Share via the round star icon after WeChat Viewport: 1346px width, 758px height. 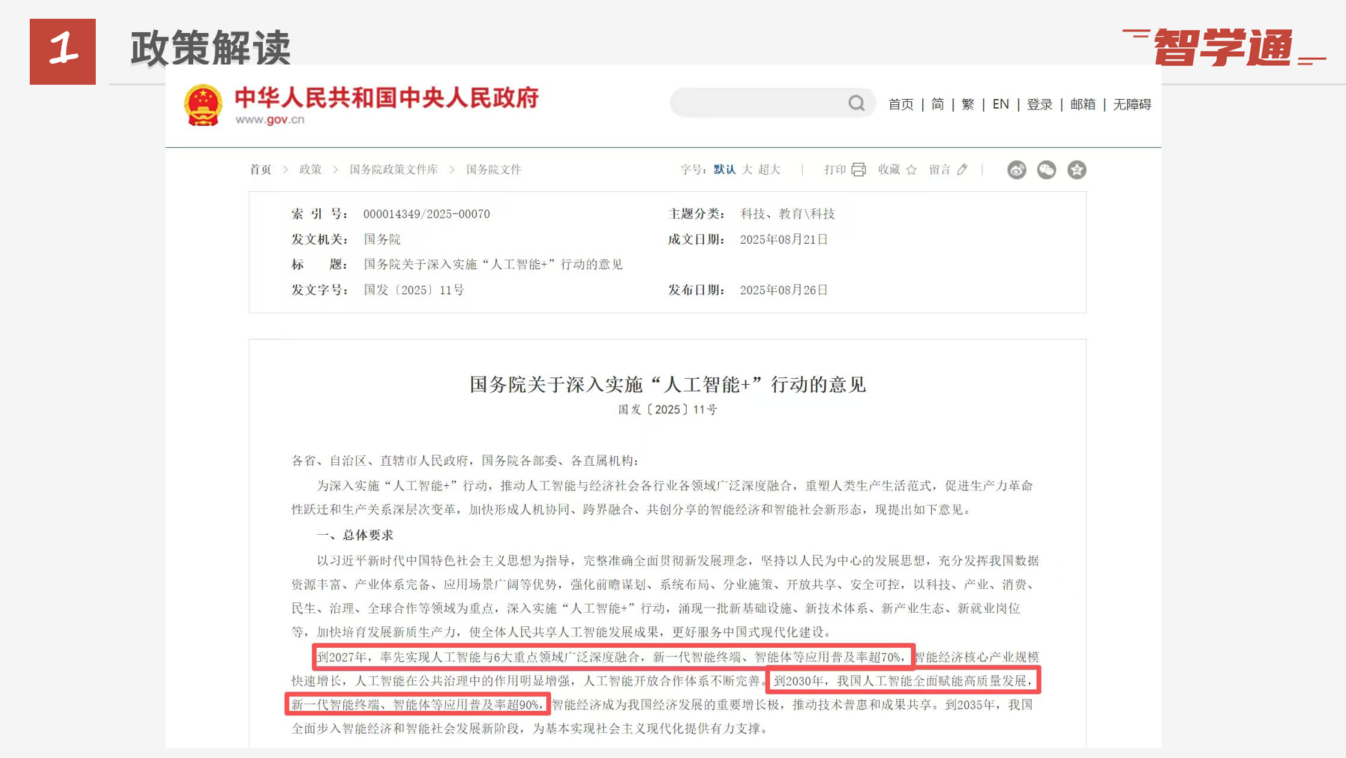point(1077,170)
